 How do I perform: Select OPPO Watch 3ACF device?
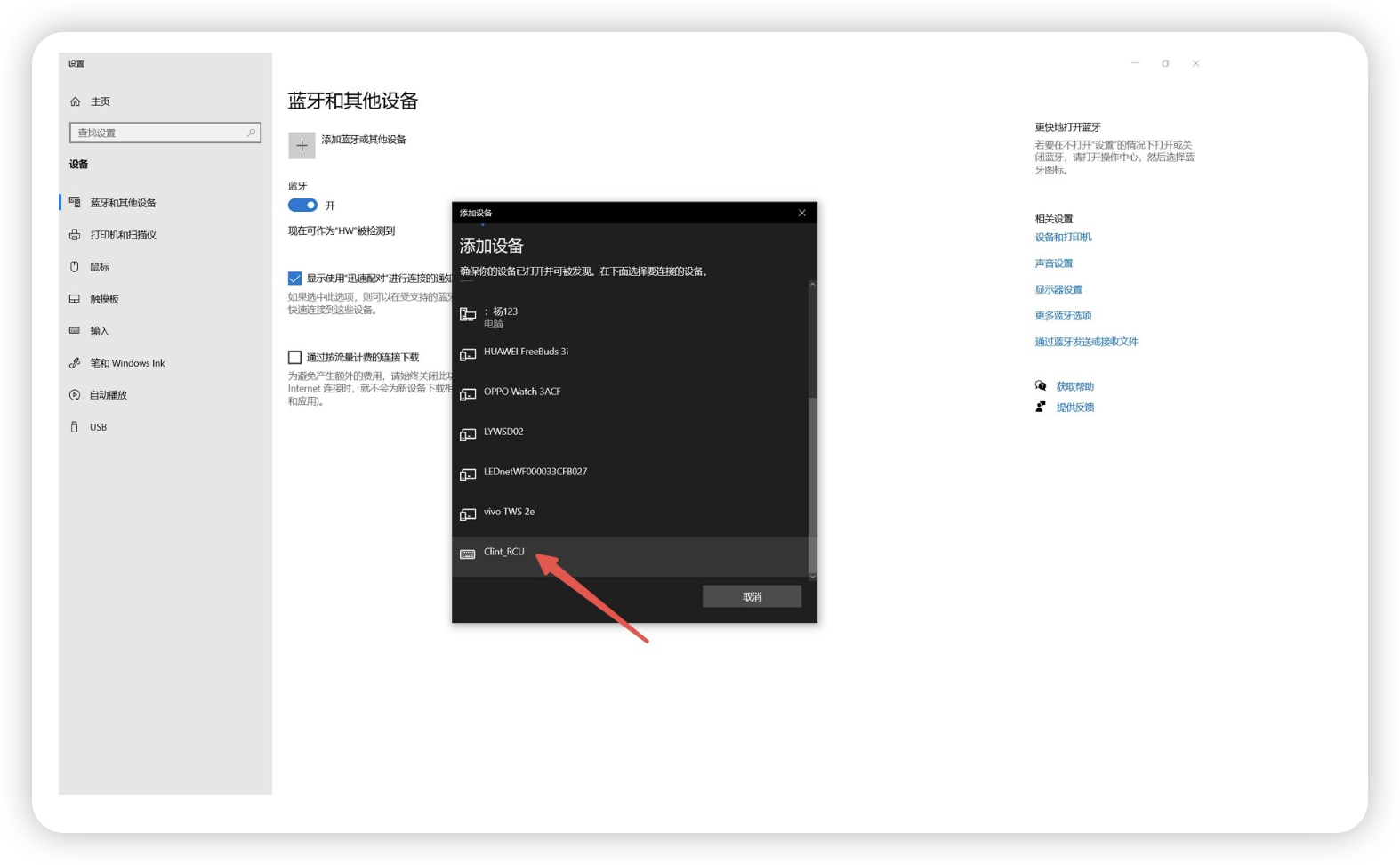630,396
